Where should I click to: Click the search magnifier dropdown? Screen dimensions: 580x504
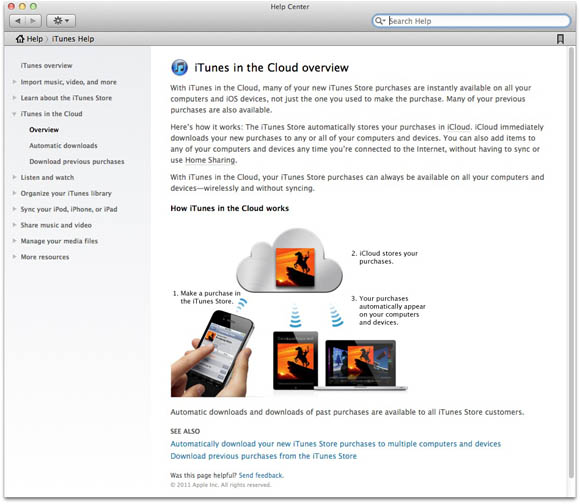click(x=380, y=21)
